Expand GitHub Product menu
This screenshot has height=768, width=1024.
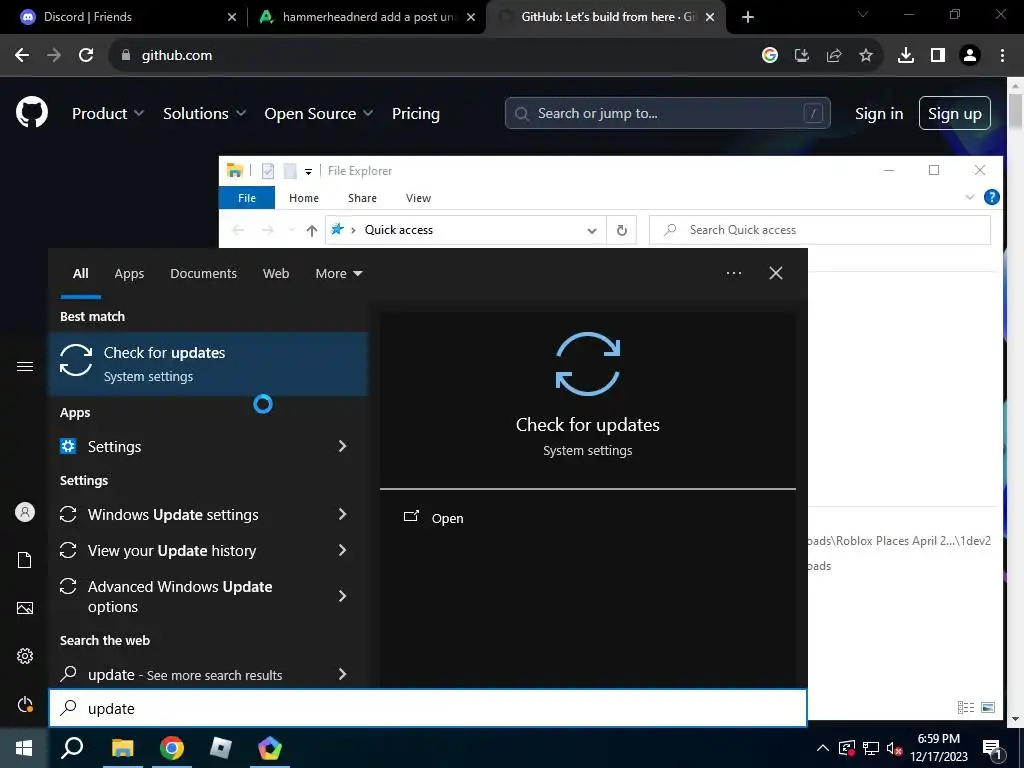click(108, 114)
